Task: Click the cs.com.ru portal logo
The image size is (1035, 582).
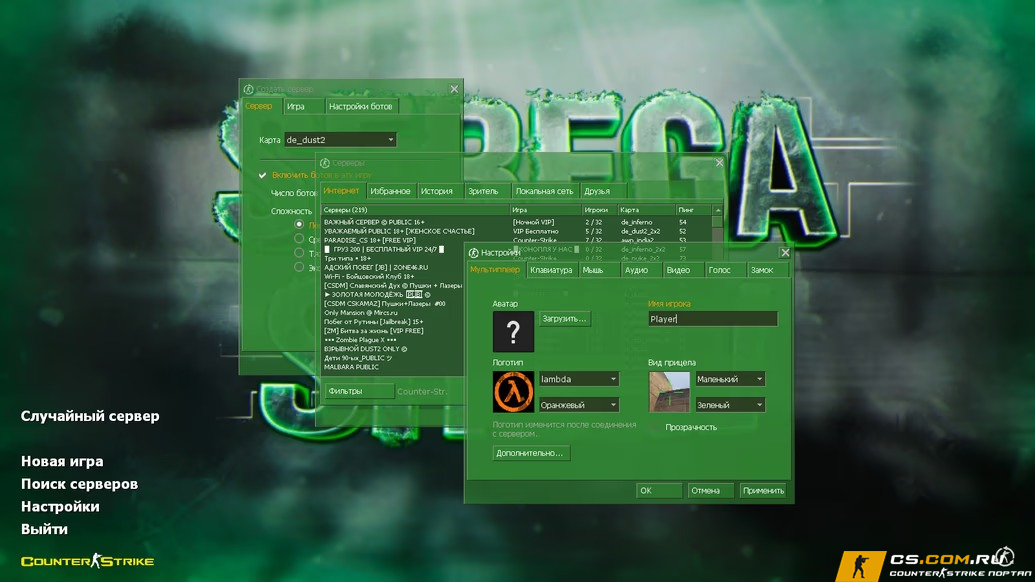Action: pyautogui.click(x=934, y=565)
